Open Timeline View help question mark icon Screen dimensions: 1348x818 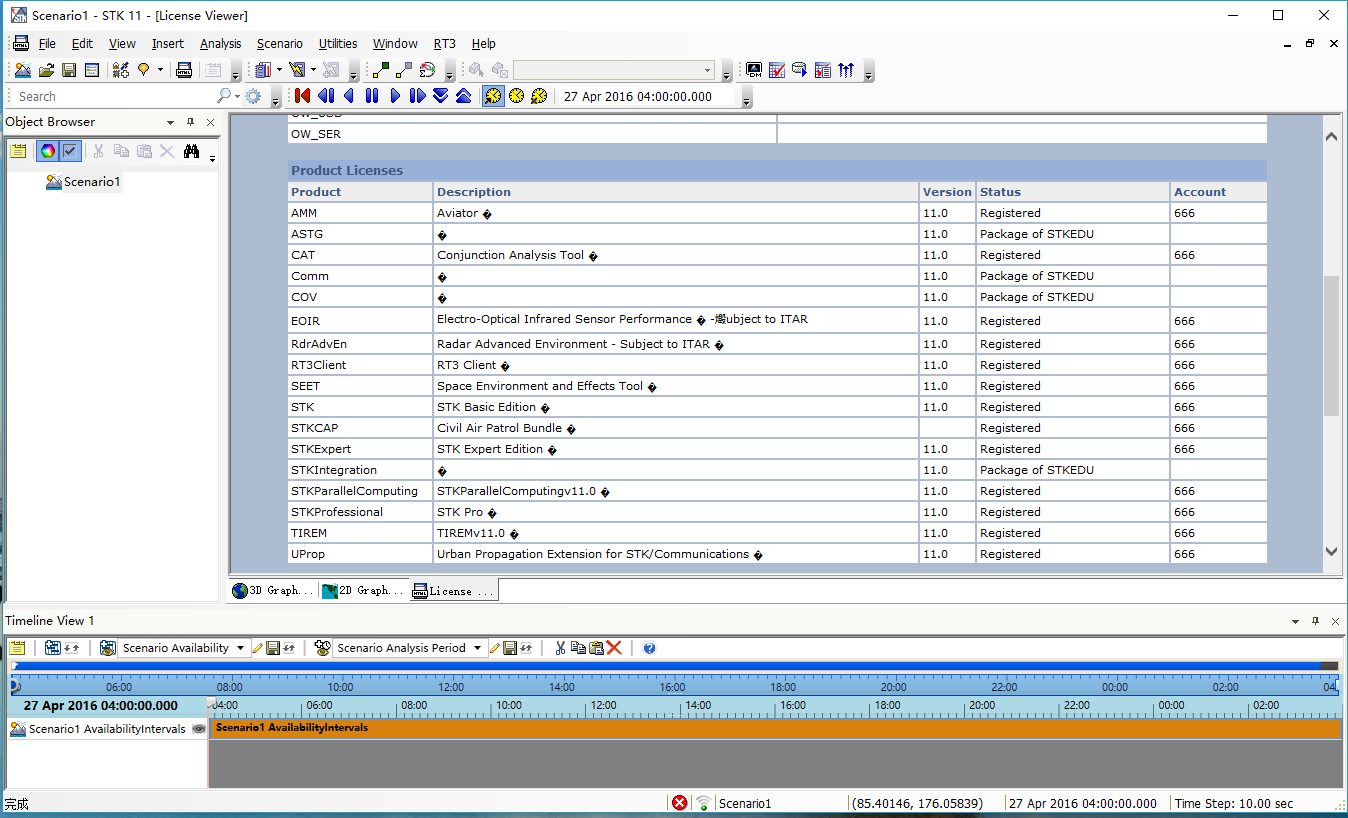tap(649, 648)
